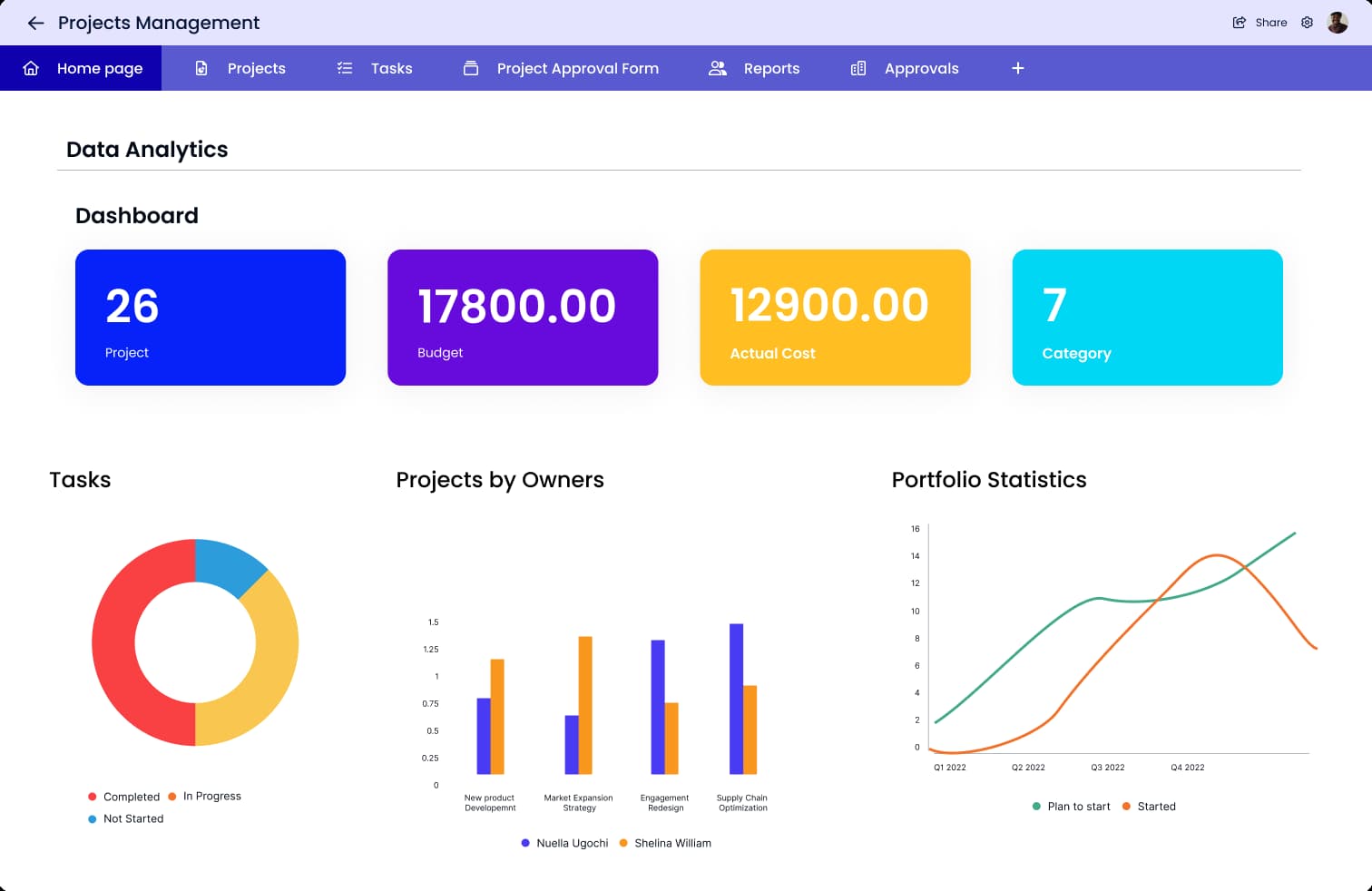Click the Projects document icon
This screenshot has height=891, width=1372.
[201, 68]
